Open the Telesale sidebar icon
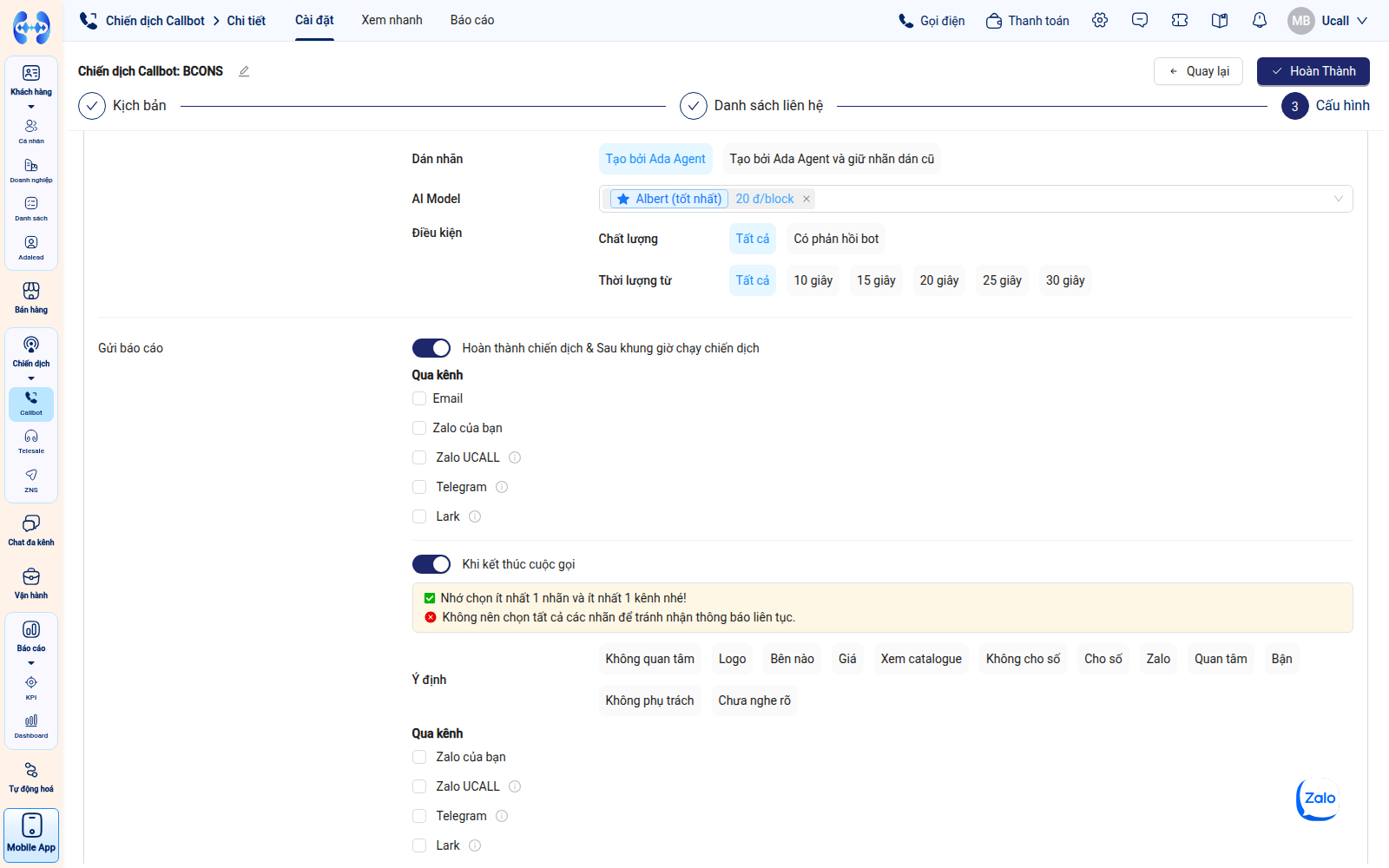 coord(31,441)
